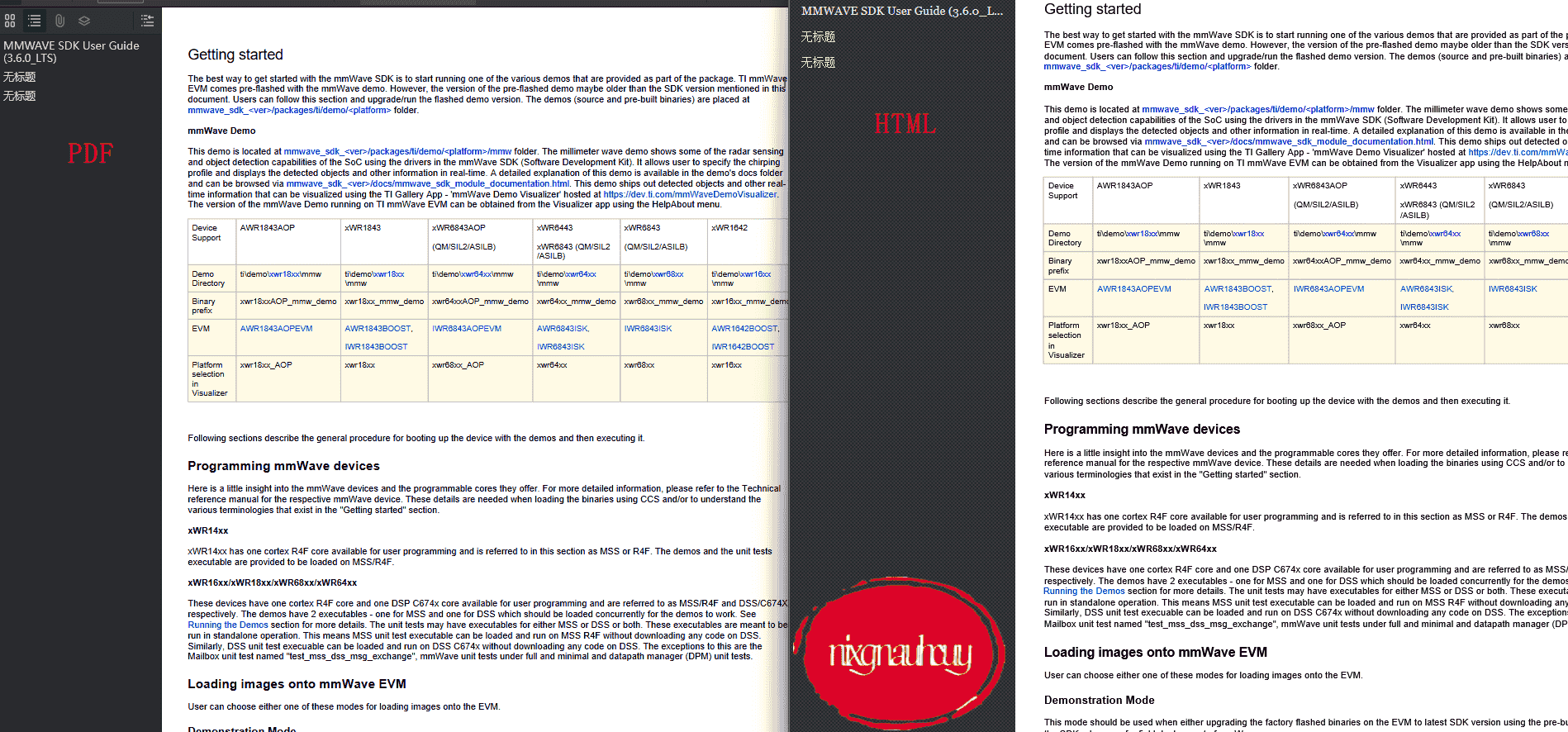Open IWR6843AOPEVM link in PDF table

(x=467, y=329)
